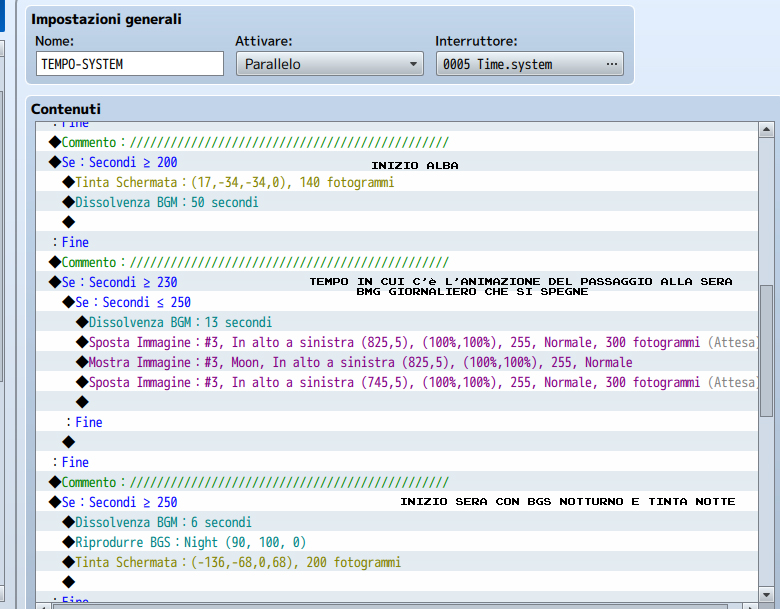Open the Interruttore selector 0005 Time.system
Screen dimensions: 780x609
[530, 64]
